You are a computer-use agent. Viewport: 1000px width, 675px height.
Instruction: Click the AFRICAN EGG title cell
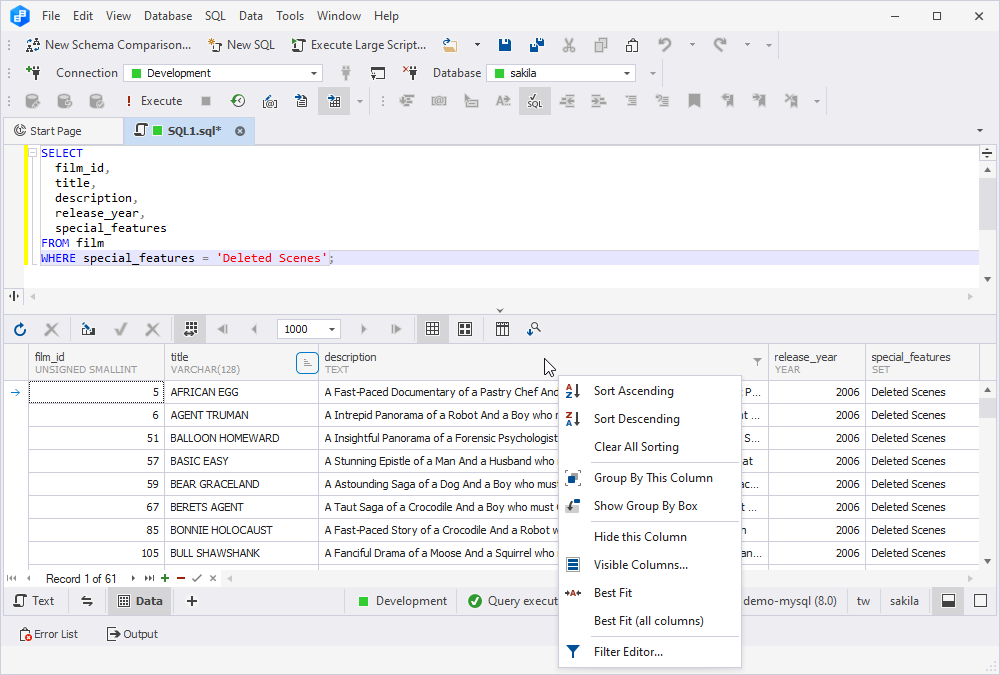pos(241,392)
